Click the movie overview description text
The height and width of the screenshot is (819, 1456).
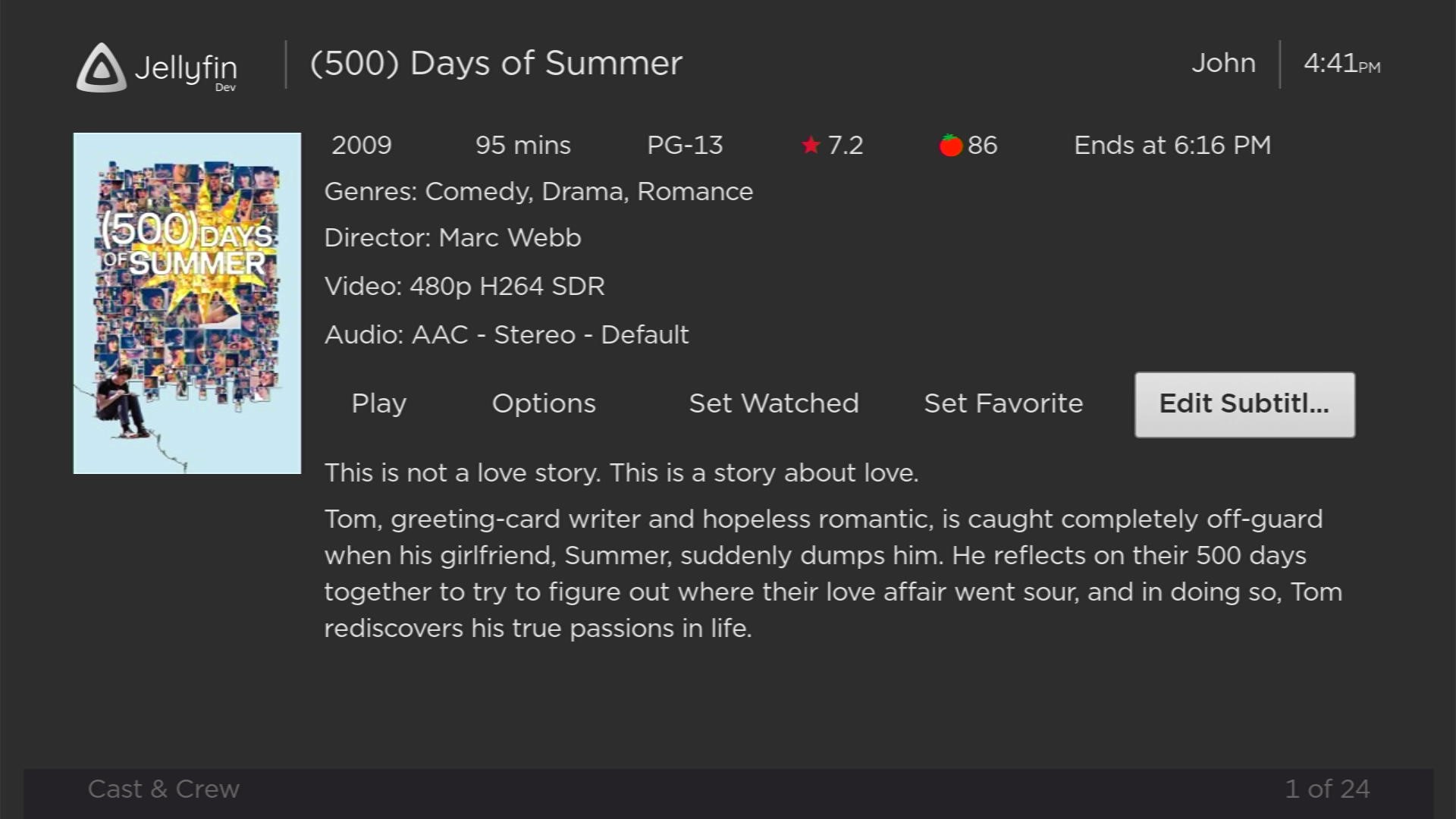(833, 573)
